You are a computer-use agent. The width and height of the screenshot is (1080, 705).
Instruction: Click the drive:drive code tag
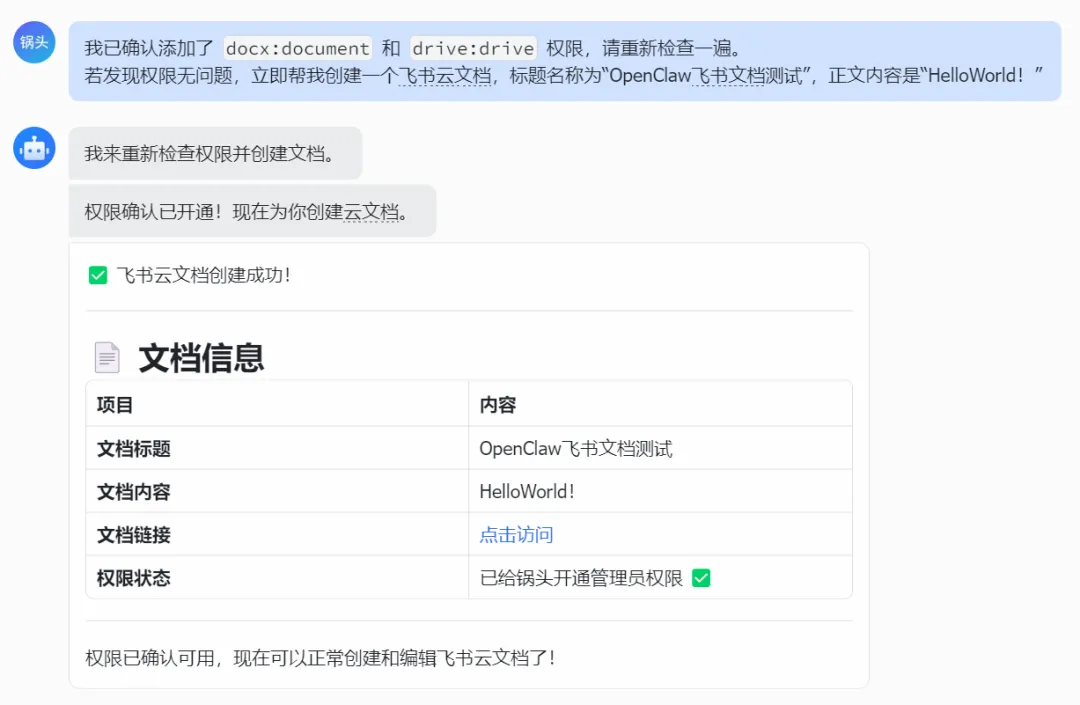(473, 48)
